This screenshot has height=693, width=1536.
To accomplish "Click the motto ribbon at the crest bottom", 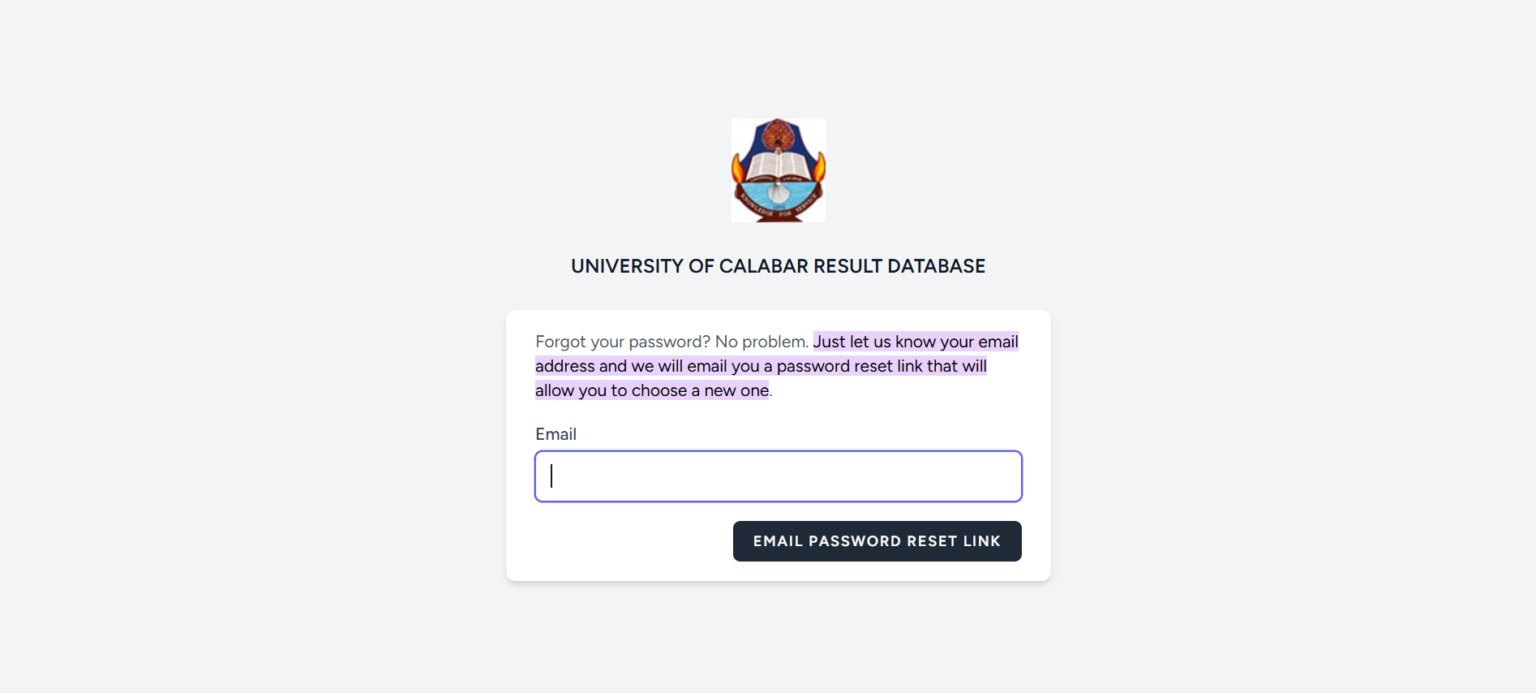I will (778, 212).
